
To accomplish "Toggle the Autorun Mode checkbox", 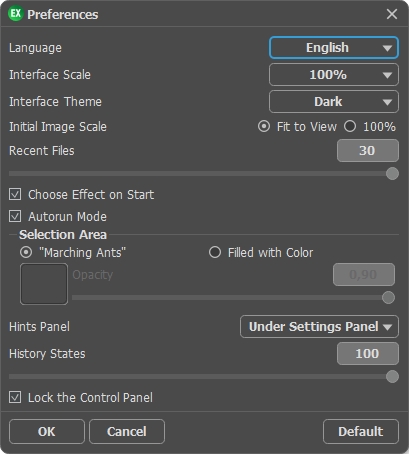I will tap(15, 216).
